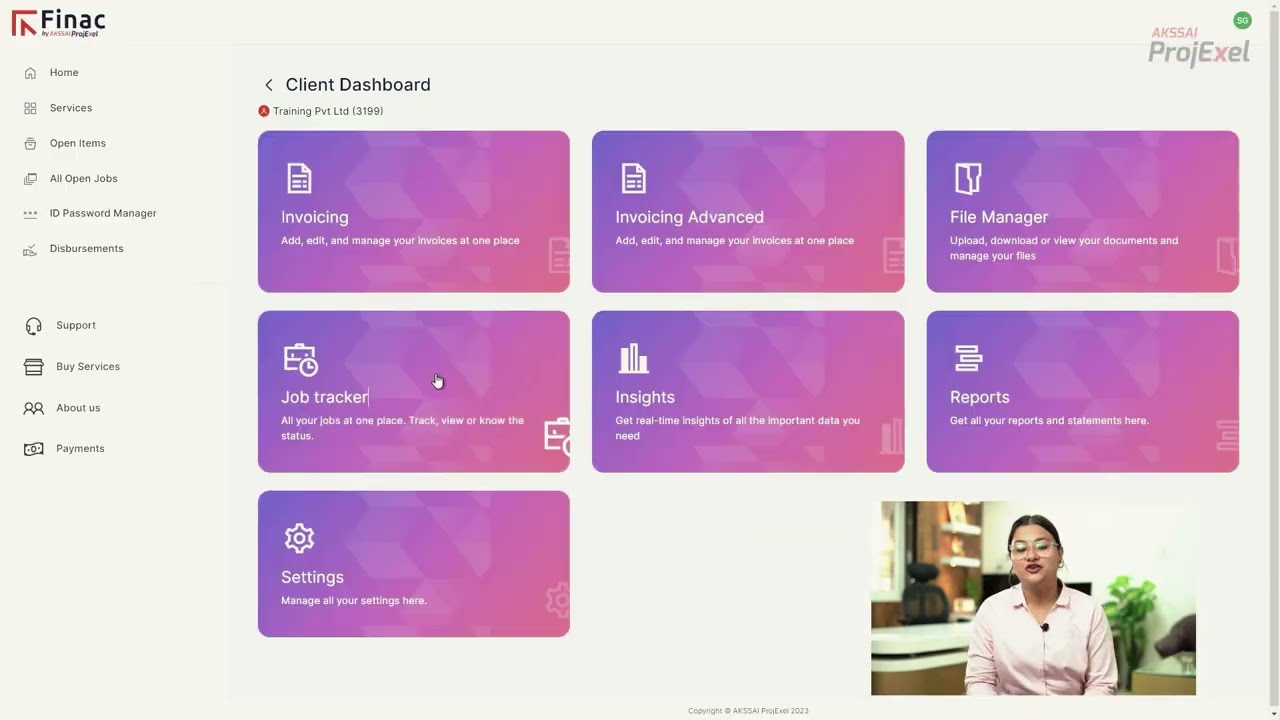The width and height of the screenshot is (1280, 720).
Task: Open the Invoicing card title
Action: coord(315,217)
